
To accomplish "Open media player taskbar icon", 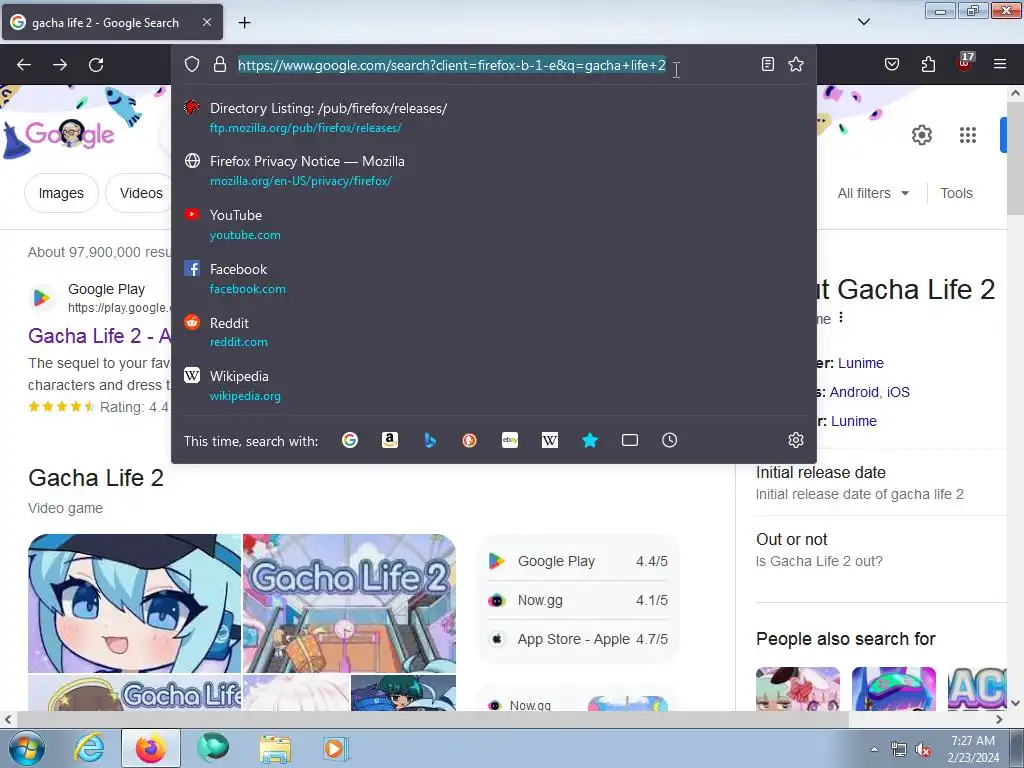I will point(335,748).
